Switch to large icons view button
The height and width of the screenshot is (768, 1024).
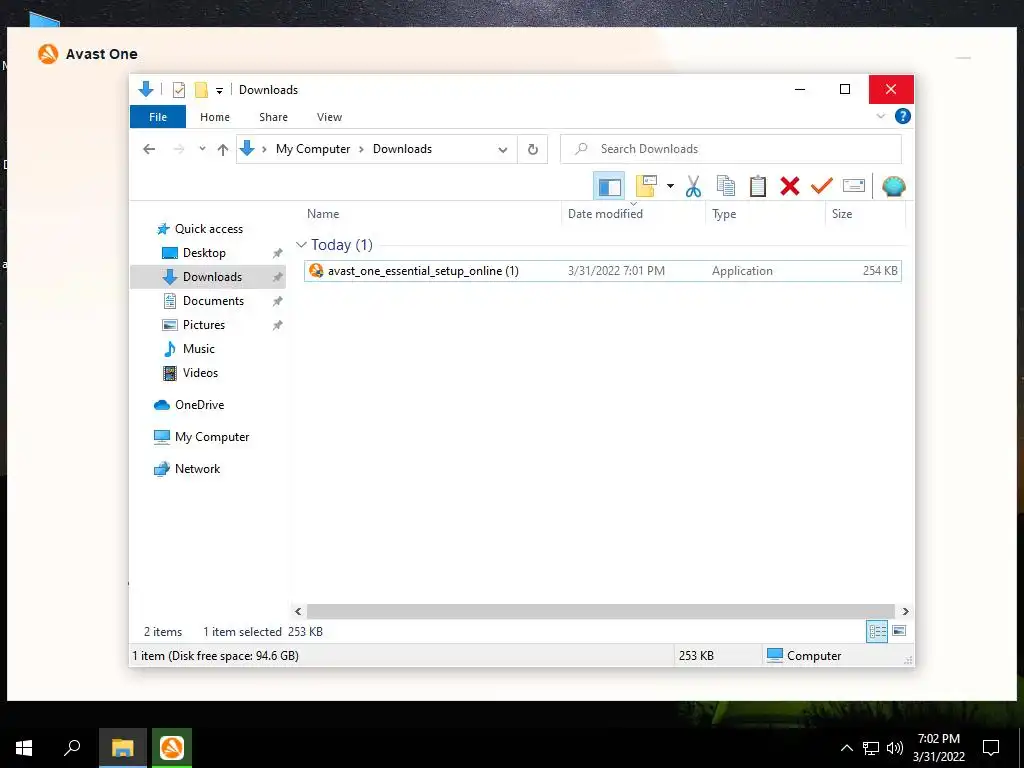click(899, 631)
